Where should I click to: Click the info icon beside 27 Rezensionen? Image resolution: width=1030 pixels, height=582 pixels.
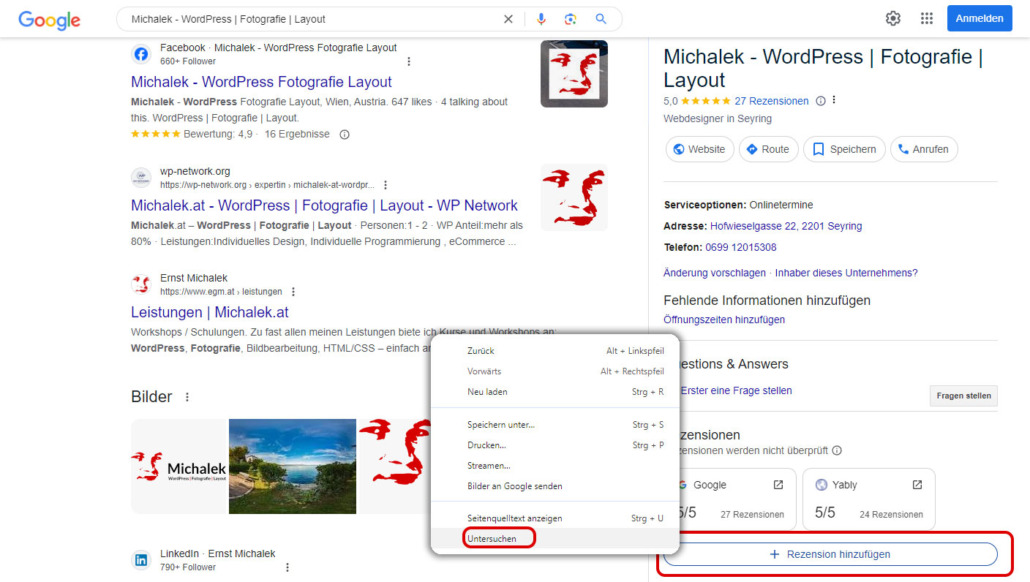coord(820,101)
